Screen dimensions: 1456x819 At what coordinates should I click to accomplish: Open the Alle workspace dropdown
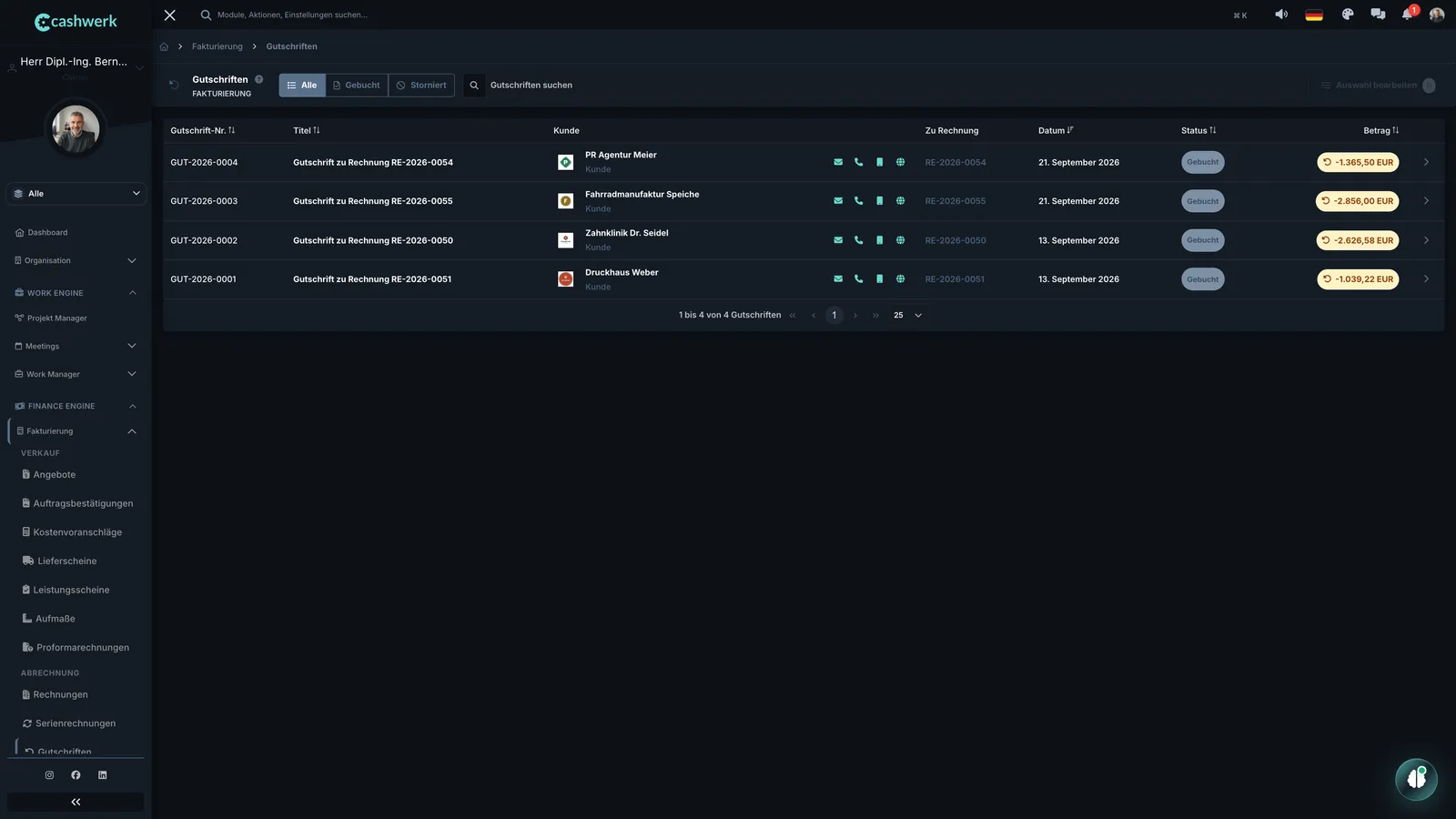pyautogui.click(x=76, y=194)
